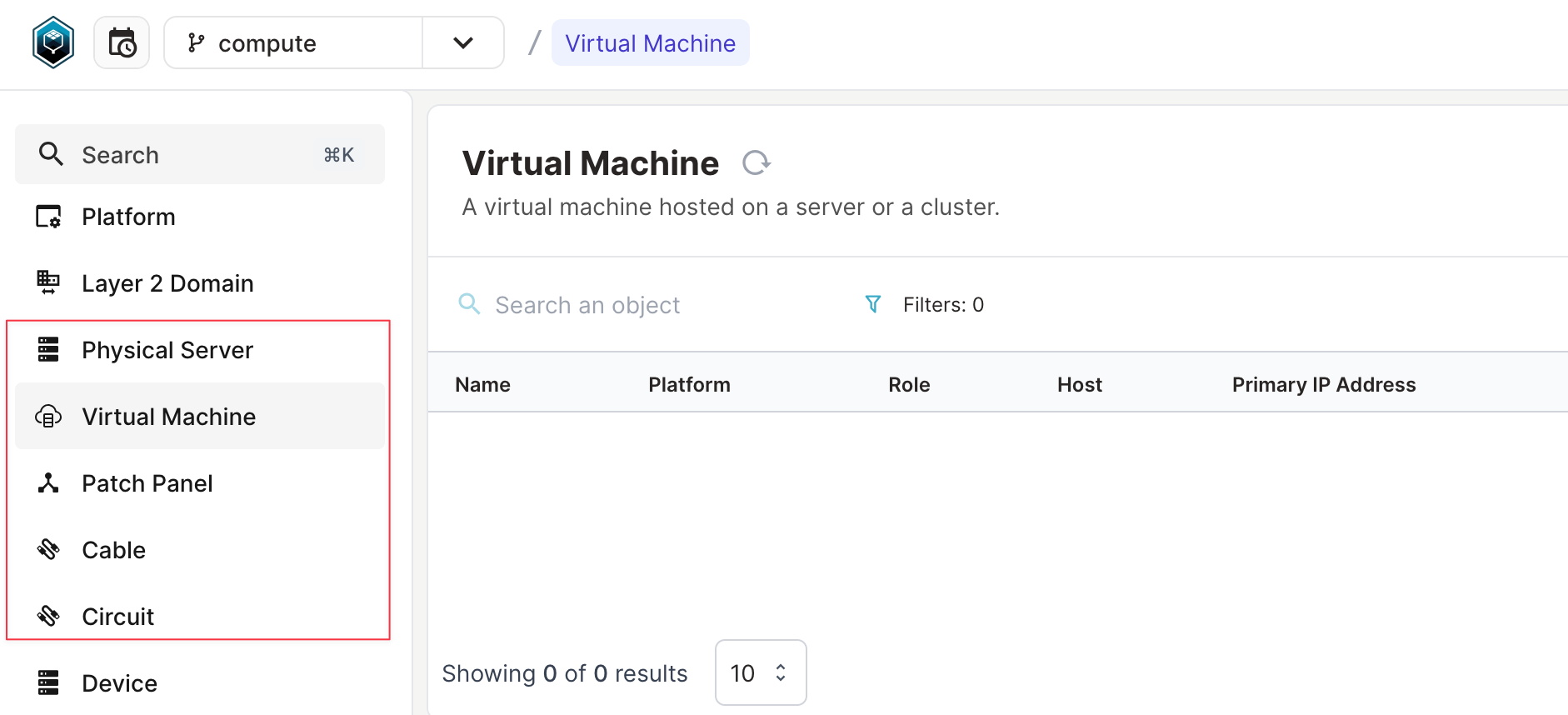Click the Platform menu icon

click(48, 217)
